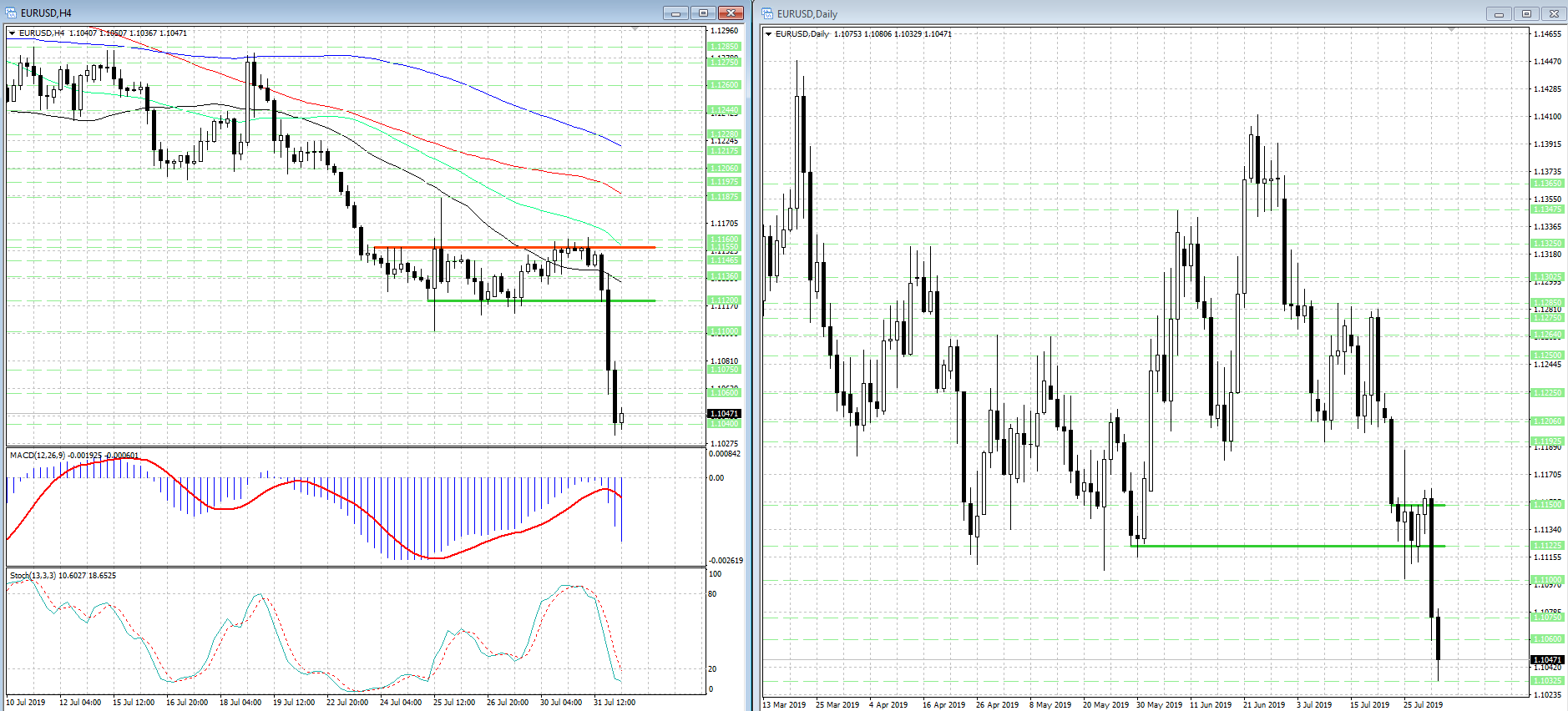
Task: Open the arrow menu beside EURUSD,H4 chart label
Action: click(x=12, y=33)
